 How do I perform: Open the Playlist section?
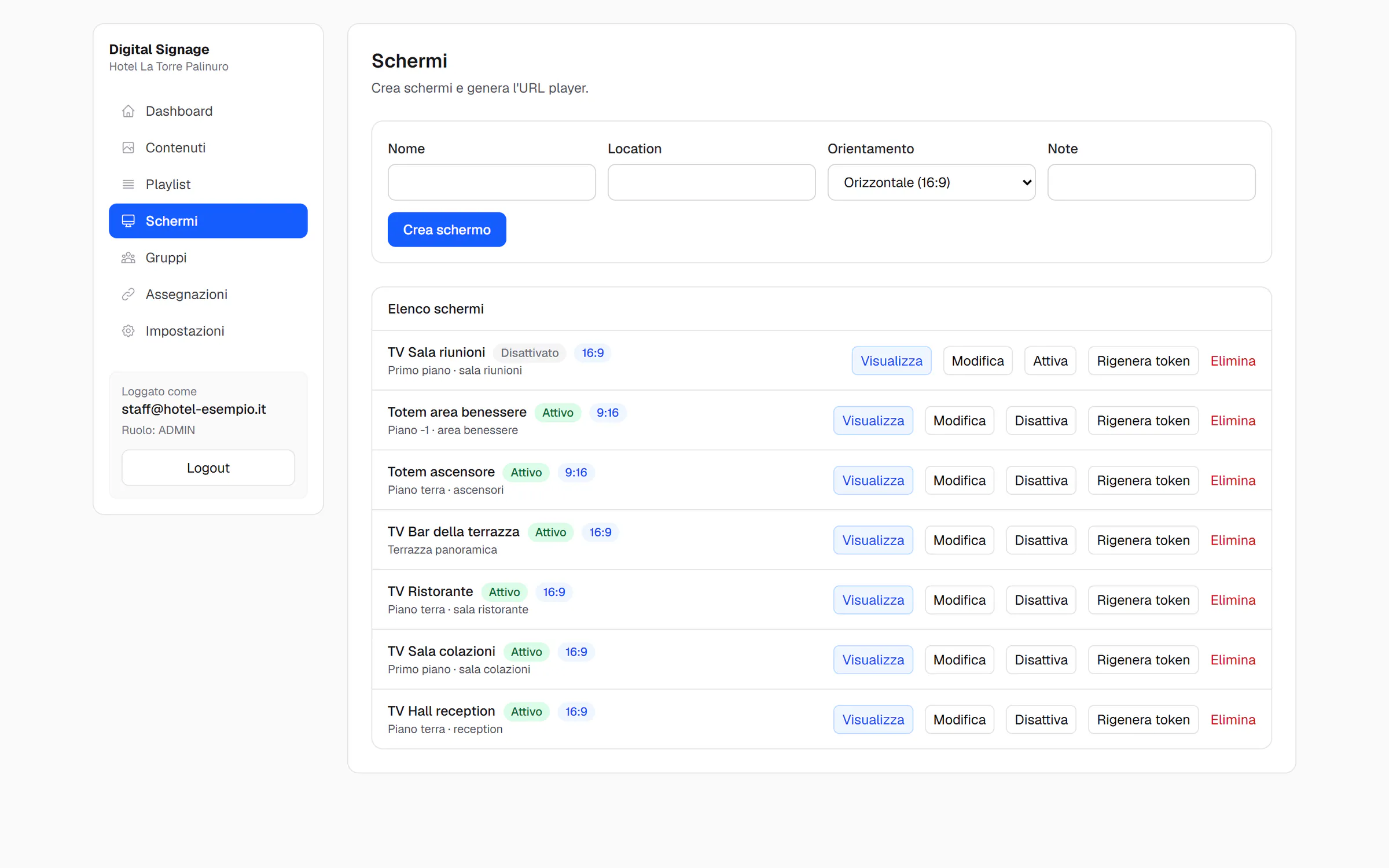208,184
